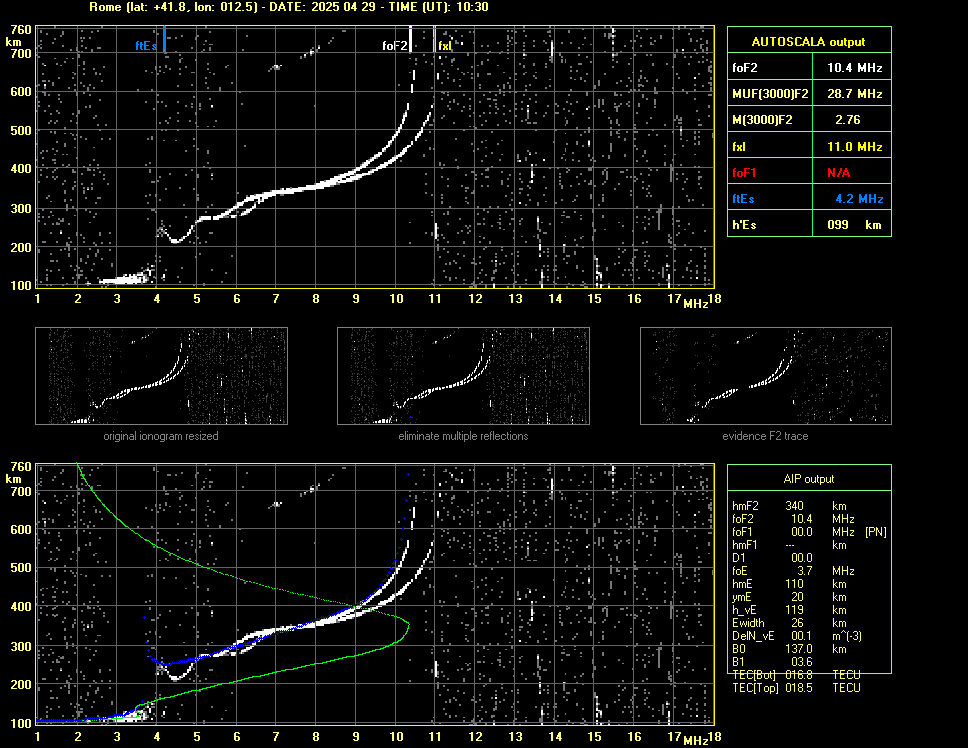Click the TEC[Bot] 016.8 TECU row
Screen dimensions: 968x748
pyautogui.click(x=796, y=675)
